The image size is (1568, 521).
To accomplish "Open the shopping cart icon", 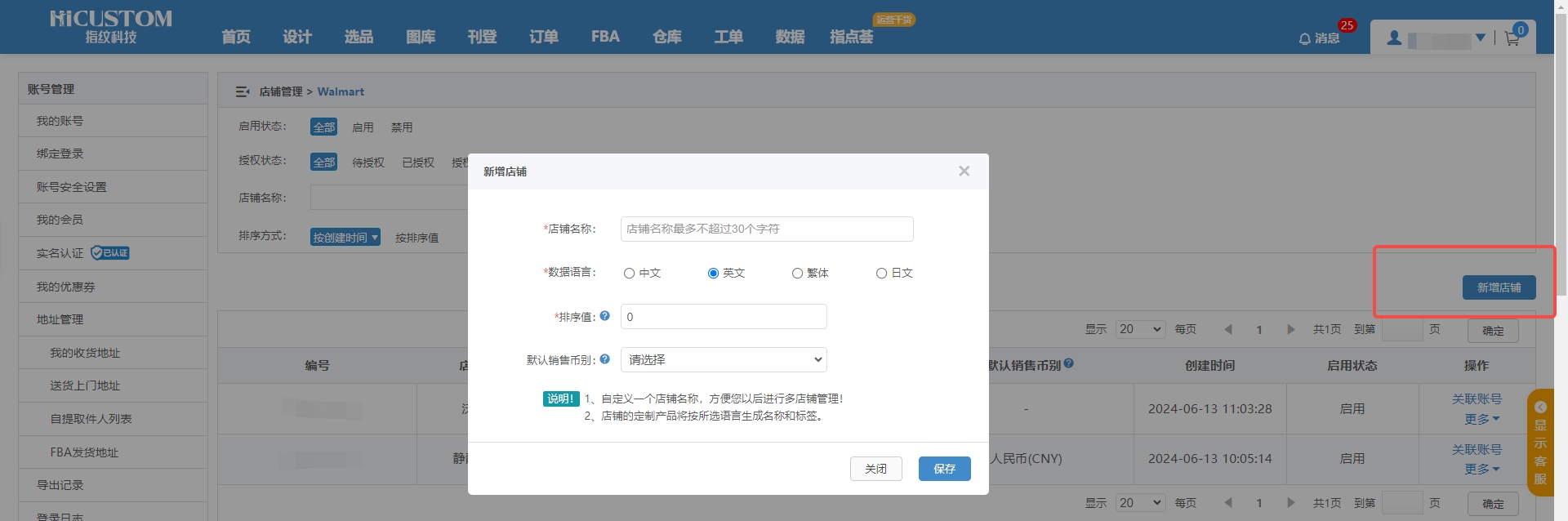I will [1512, 38].
